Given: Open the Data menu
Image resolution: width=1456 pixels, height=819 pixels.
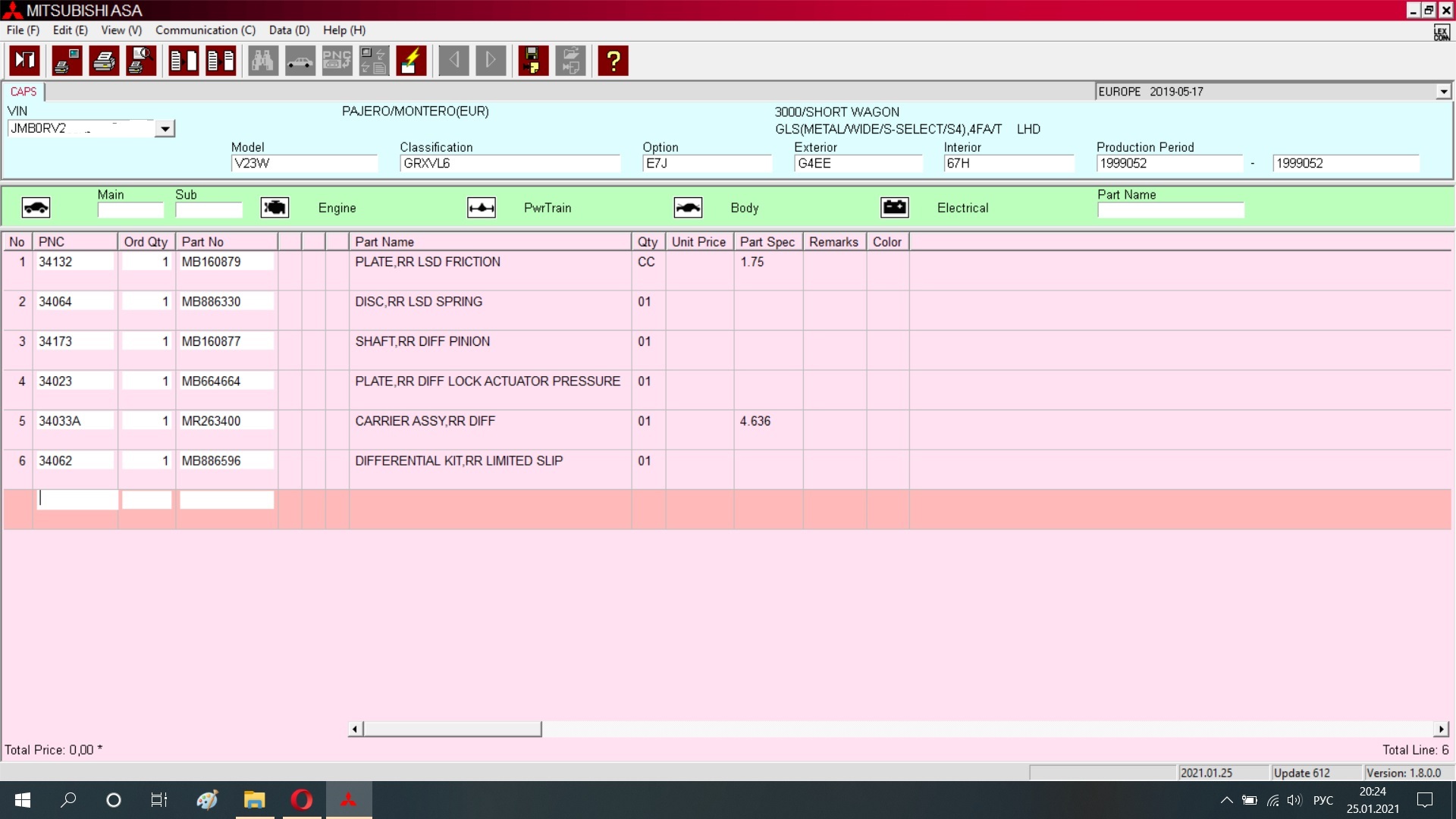Looking at the screenshot, I should pyautogui.click(x=289, y=30).
